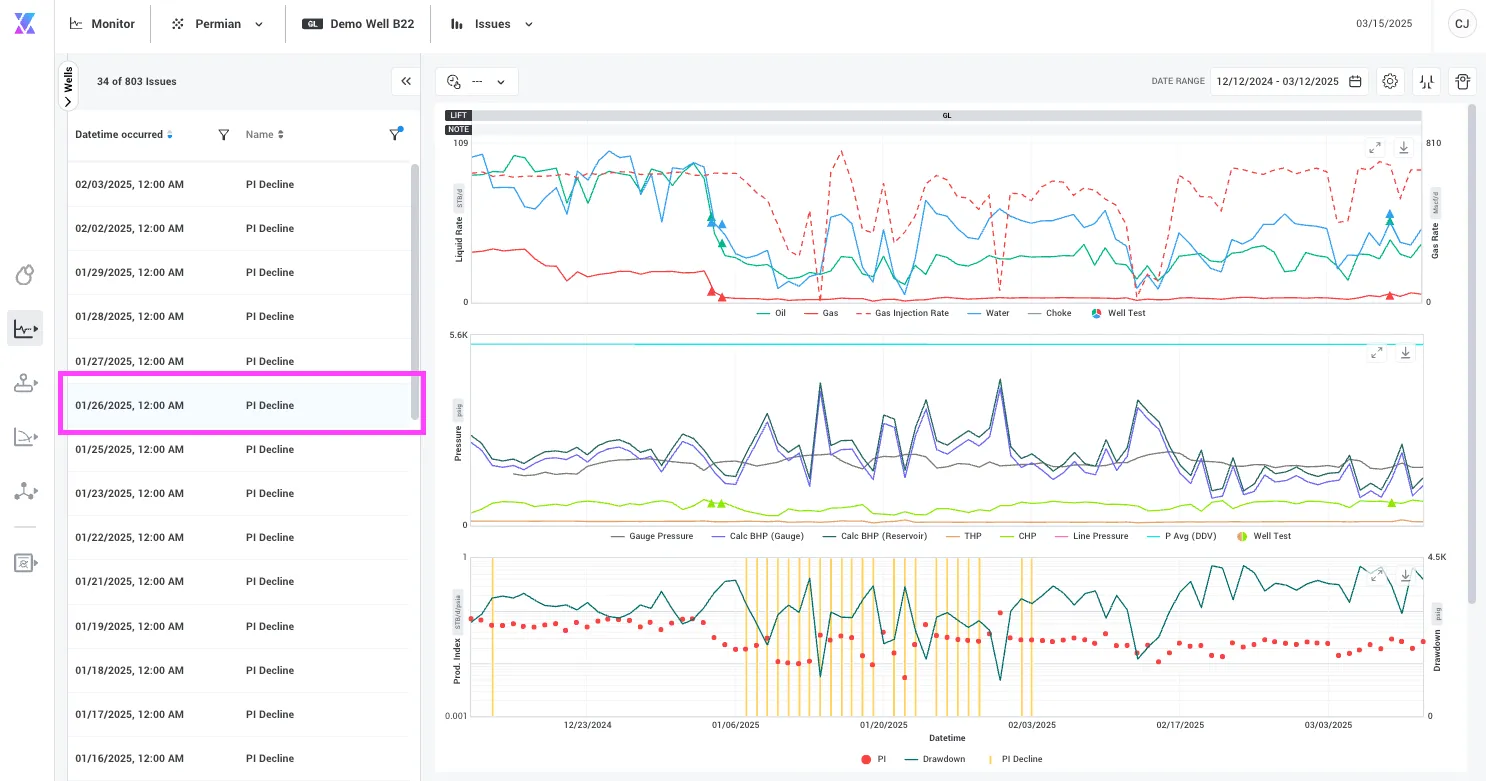Viewport: 1486px width, 781px height.
Task: Filter the Datetime occurred column
Action: click(224, 134)
